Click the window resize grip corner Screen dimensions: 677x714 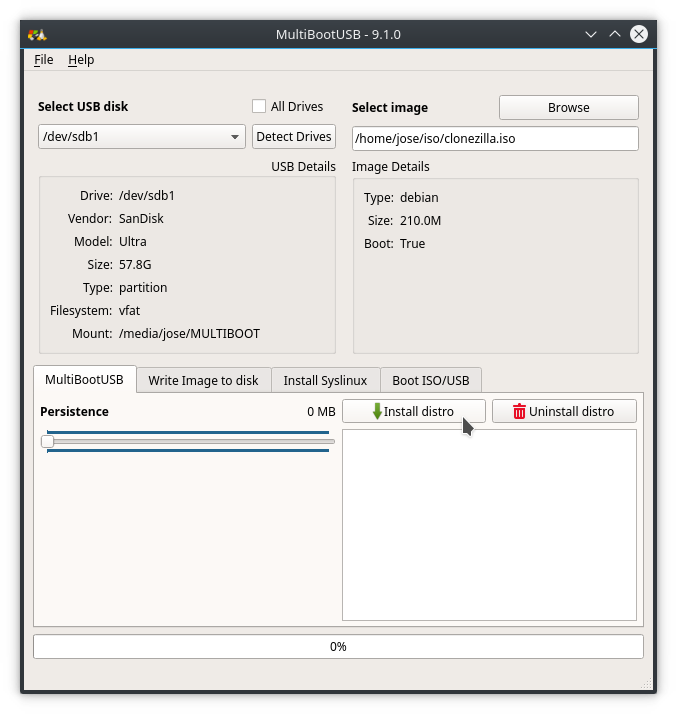646,683
